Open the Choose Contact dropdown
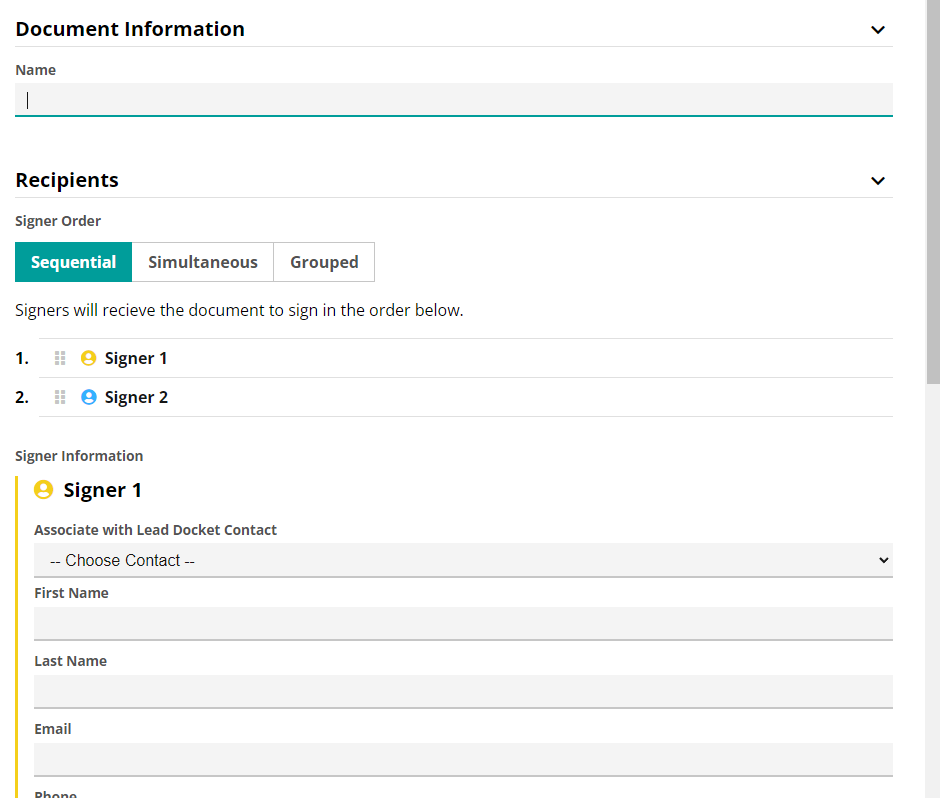Screen dimensions: 940x798 pos(463,560)
